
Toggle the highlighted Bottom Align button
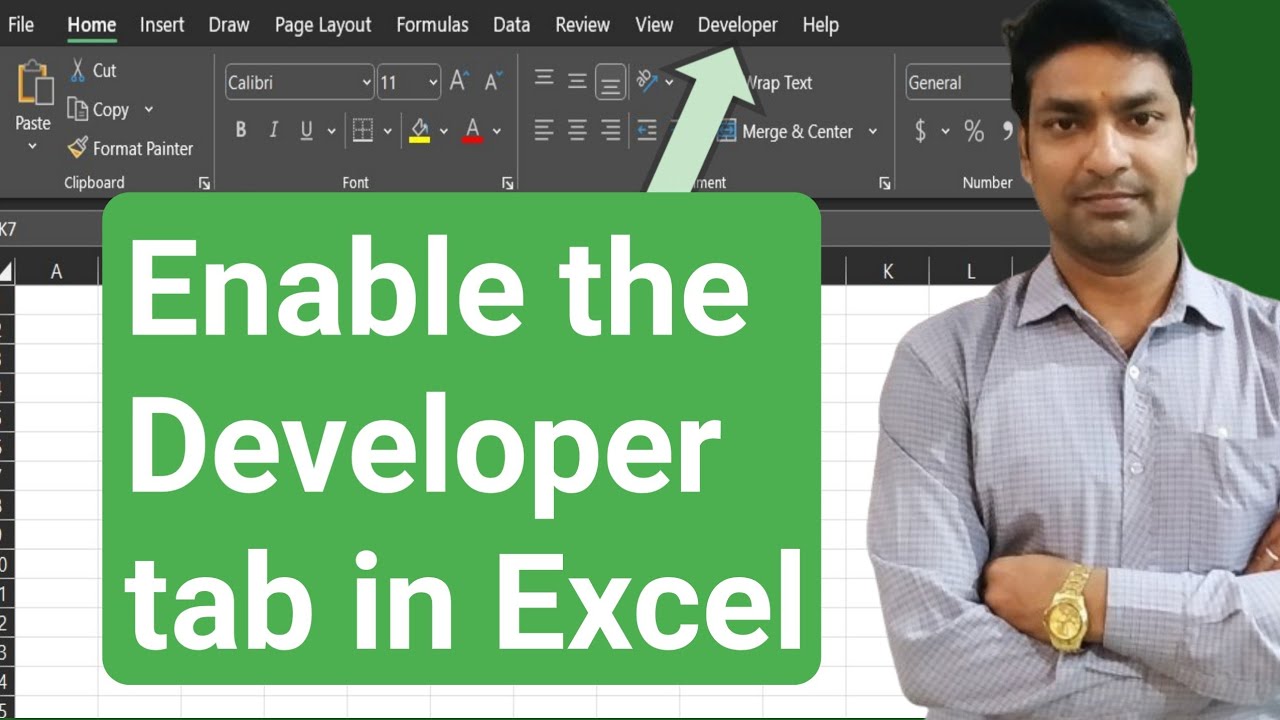click(610, 82)
